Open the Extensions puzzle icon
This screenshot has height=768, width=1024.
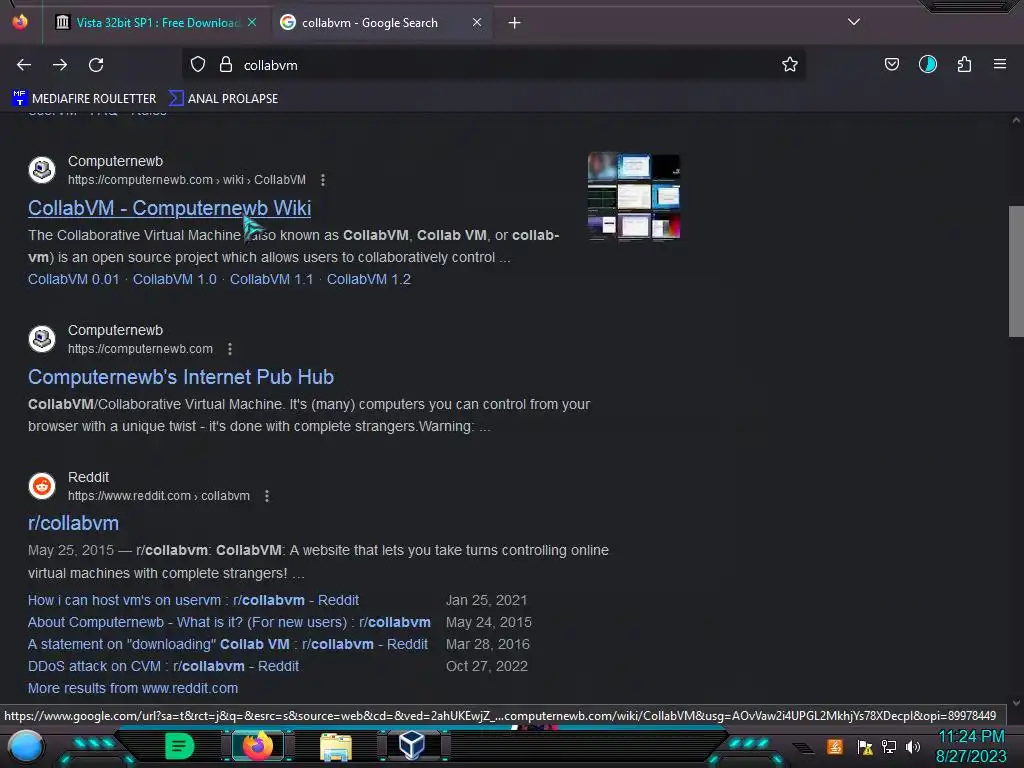point(964,64)
